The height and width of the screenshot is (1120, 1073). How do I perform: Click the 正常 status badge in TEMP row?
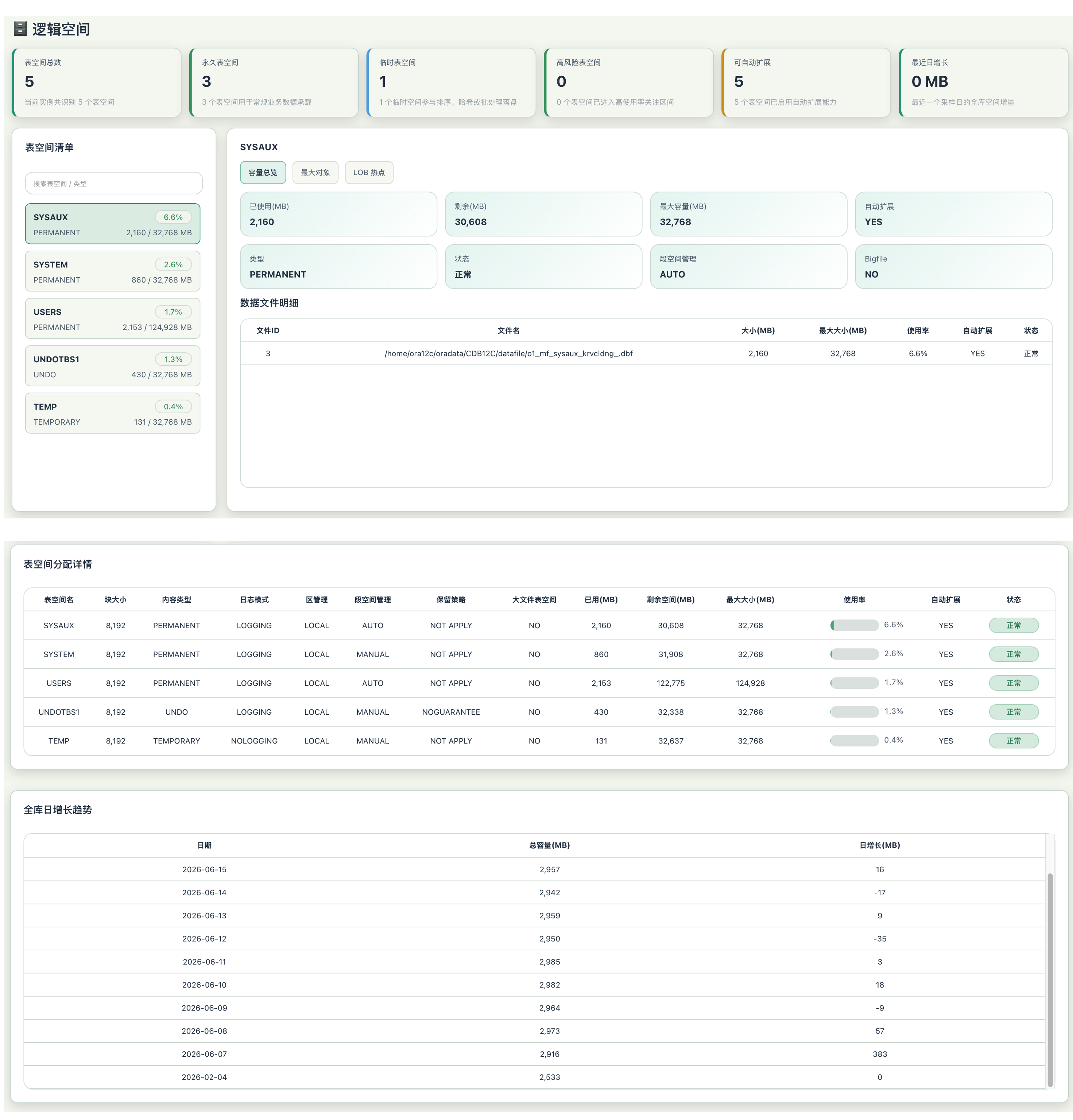tap(1014, 741)
